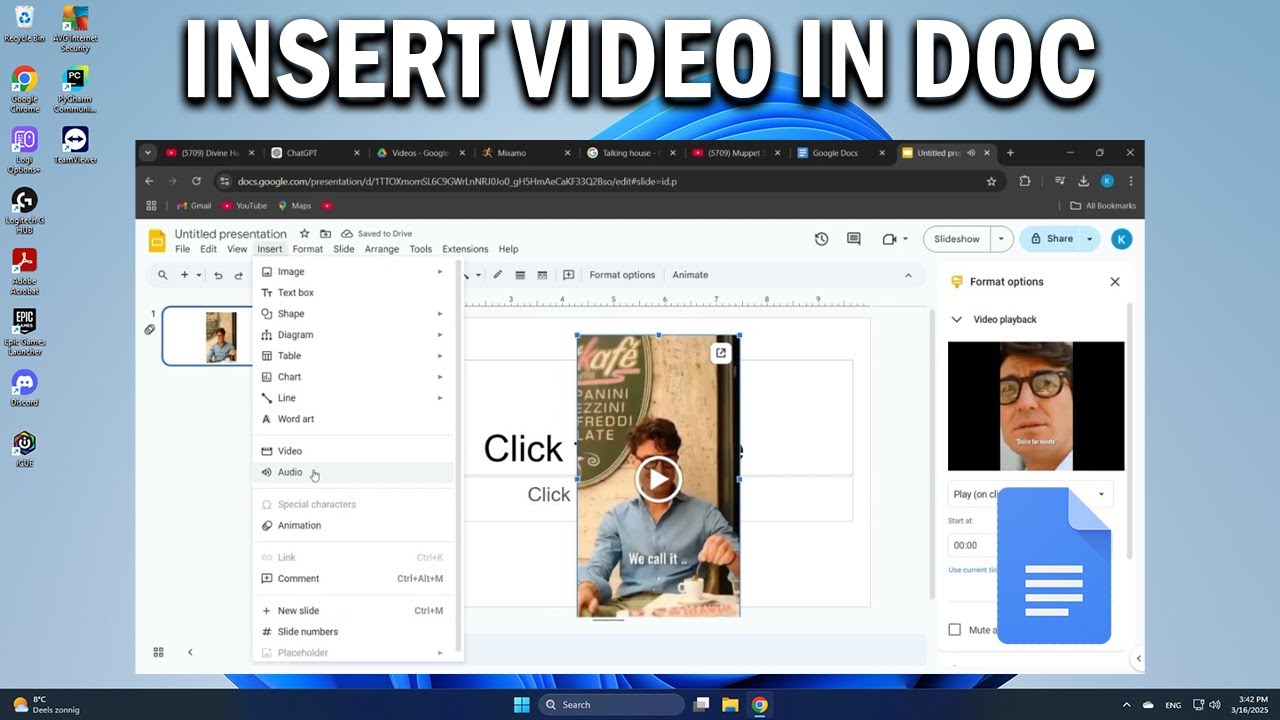Open Slideshow options dropdown arrow
This screenshot has width=1280, height=720.
click(x=1001, y=239)
